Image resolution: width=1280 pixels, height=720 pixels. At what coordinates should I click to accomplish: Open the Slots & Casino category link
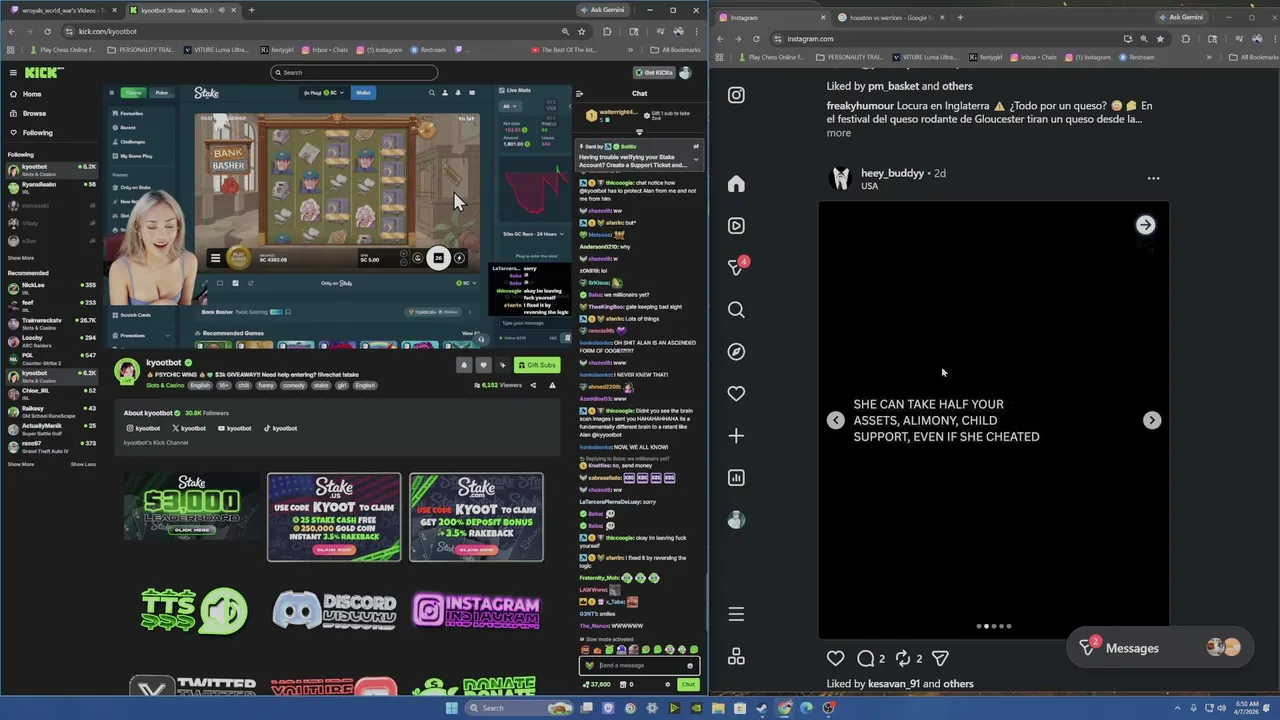pyautogui.click(x=165, y=385)
